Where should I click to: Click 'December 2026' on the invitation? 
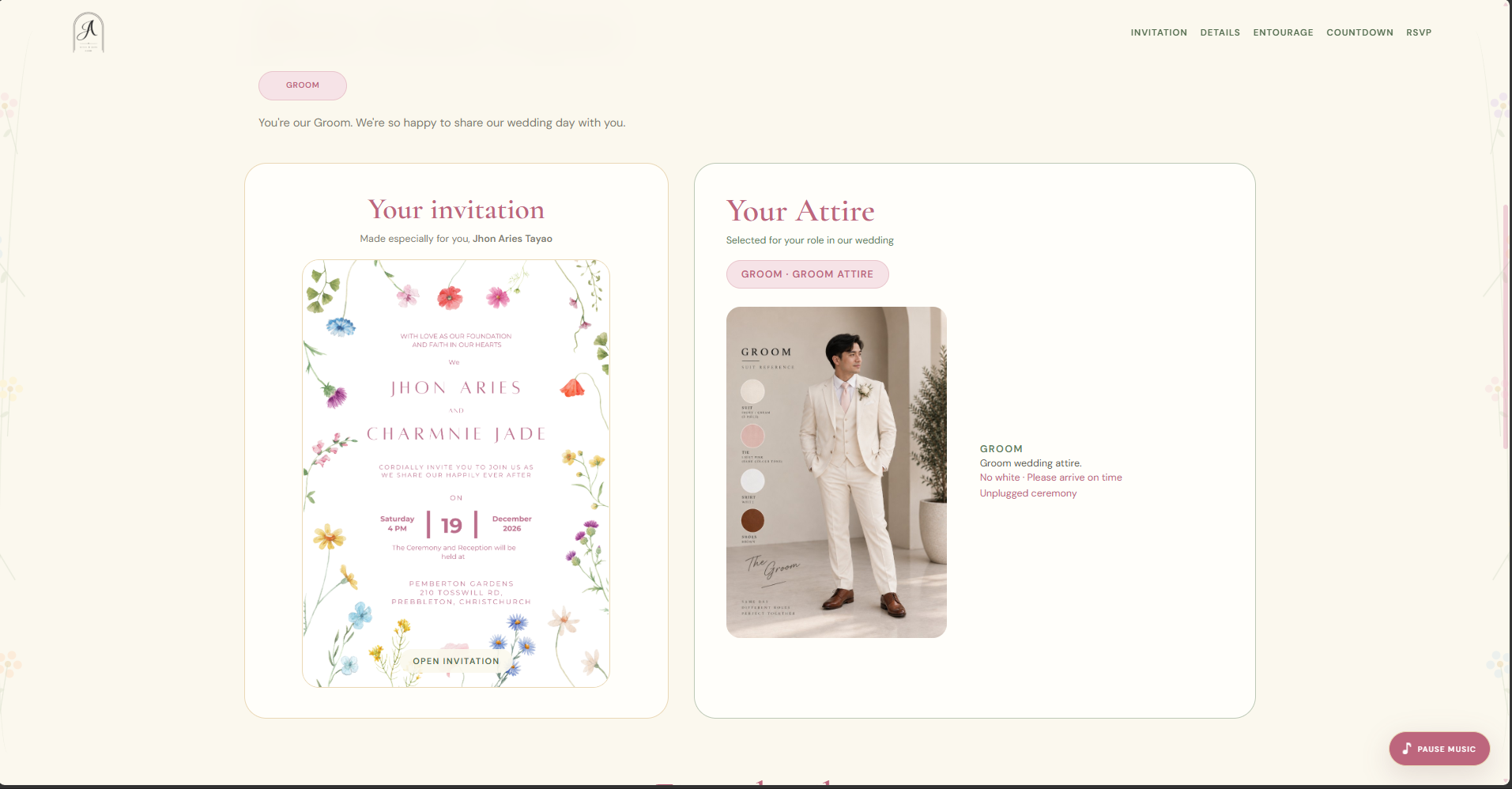pos(512,523)
